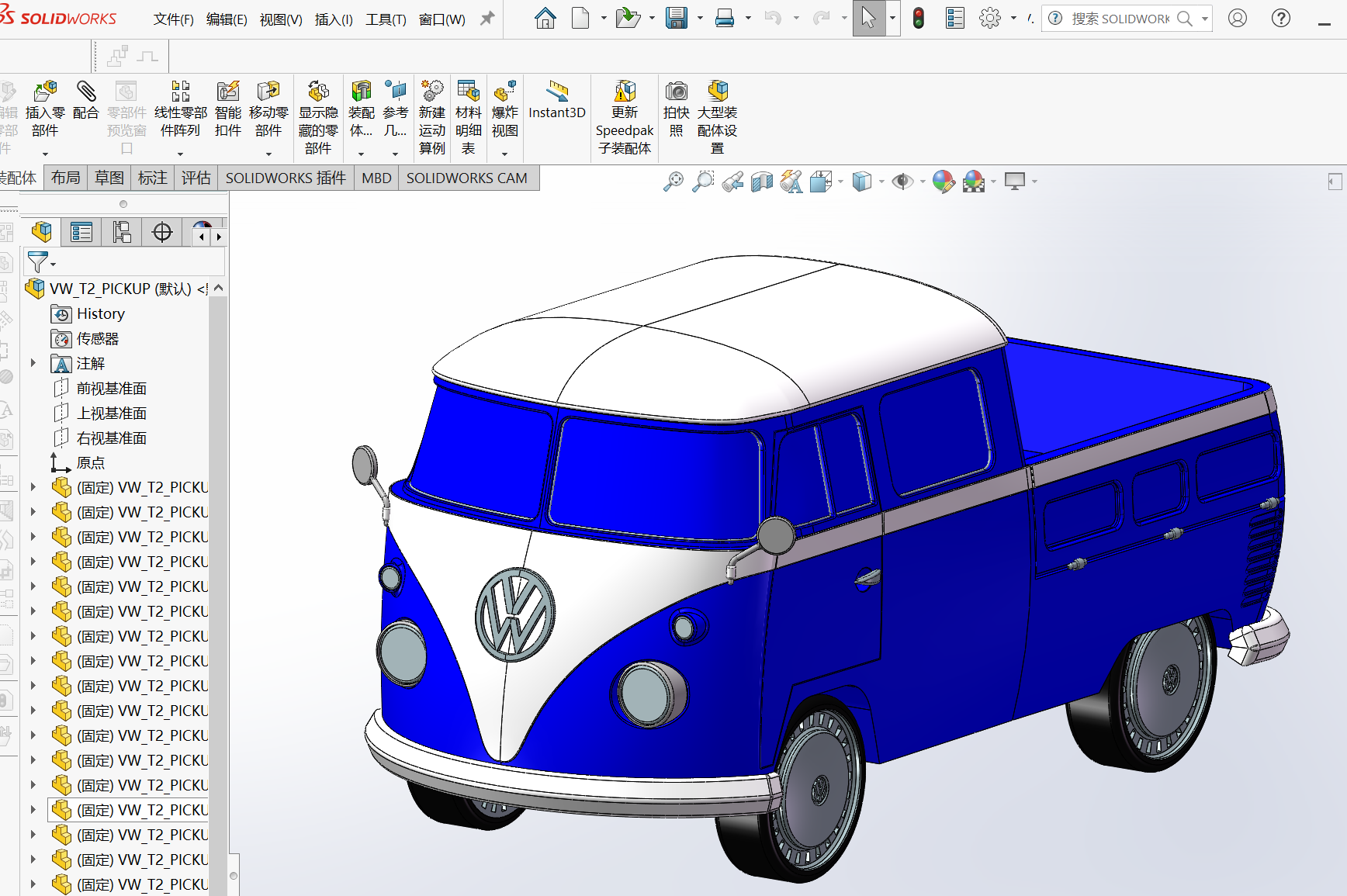This screenshot has height=896, width=1347.
Task: Click the Edit Appearance color ball
Action: pos(943,182)
